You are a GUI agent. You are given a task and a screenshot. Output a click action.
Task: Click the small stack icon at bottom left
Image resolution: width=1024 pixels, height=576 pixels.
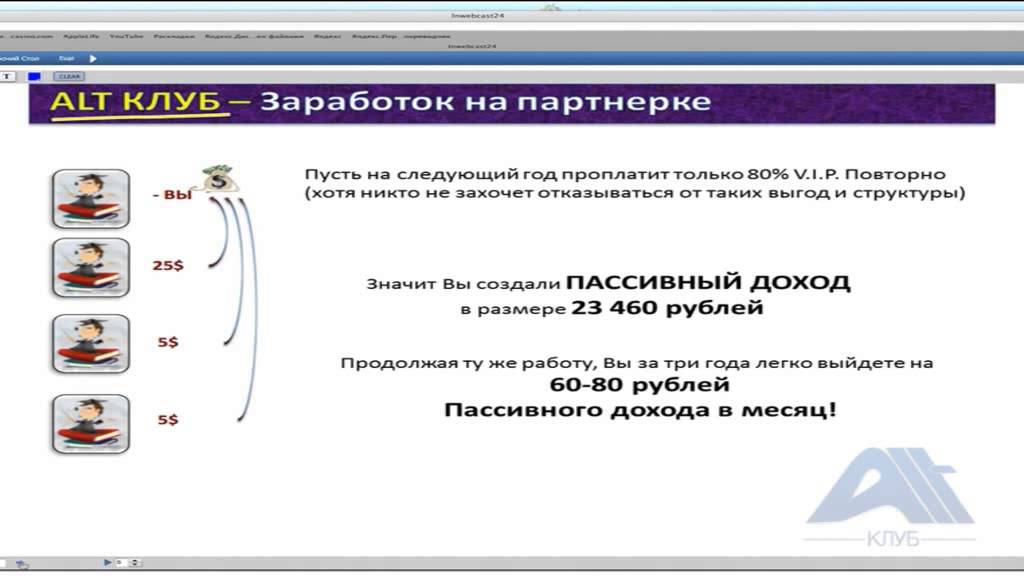[x=22, y=564]
